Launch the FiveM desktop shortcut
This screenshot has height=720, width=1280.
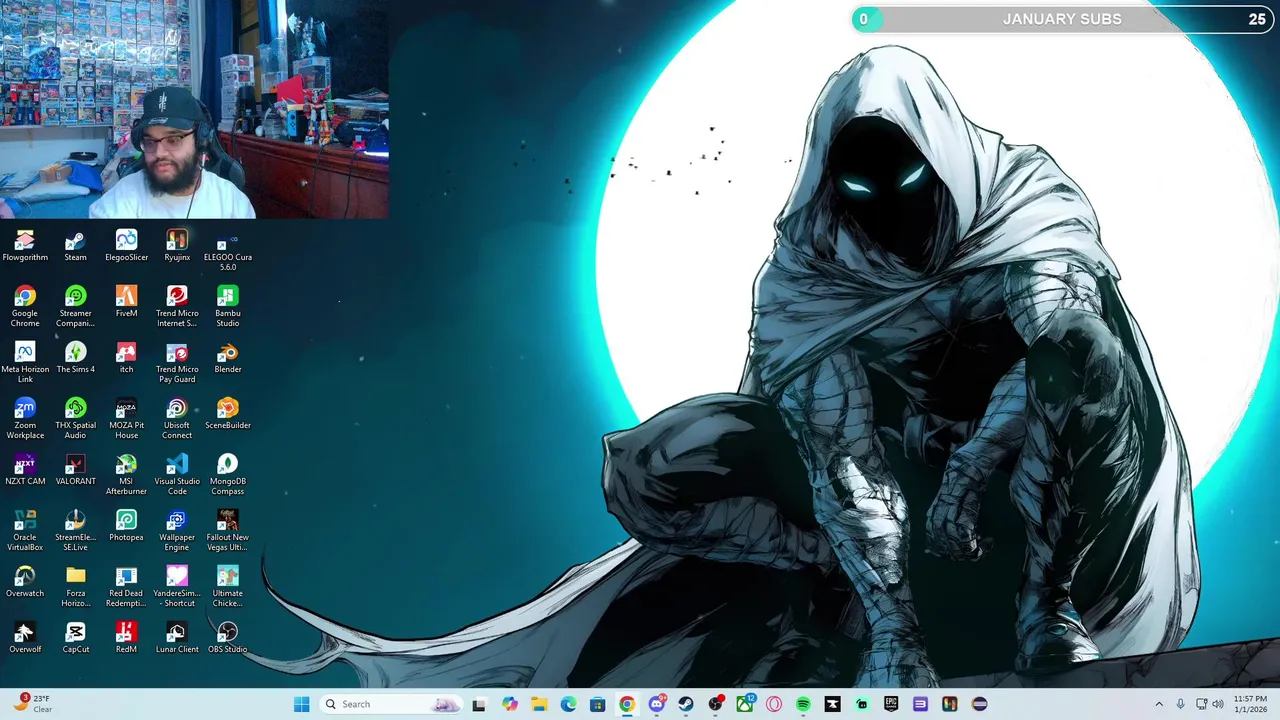[x=126, y=302]
